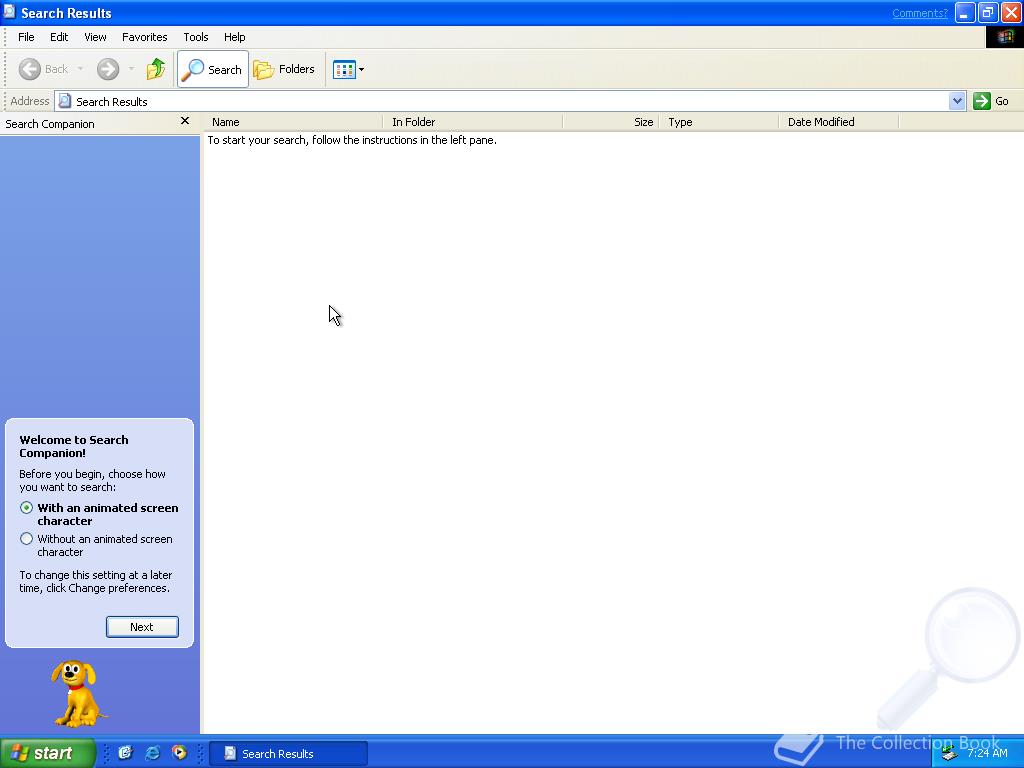Screen dimensions: 1024x768
Task: Sort by Date Modified column header
Action: click(x=839, y=122)
